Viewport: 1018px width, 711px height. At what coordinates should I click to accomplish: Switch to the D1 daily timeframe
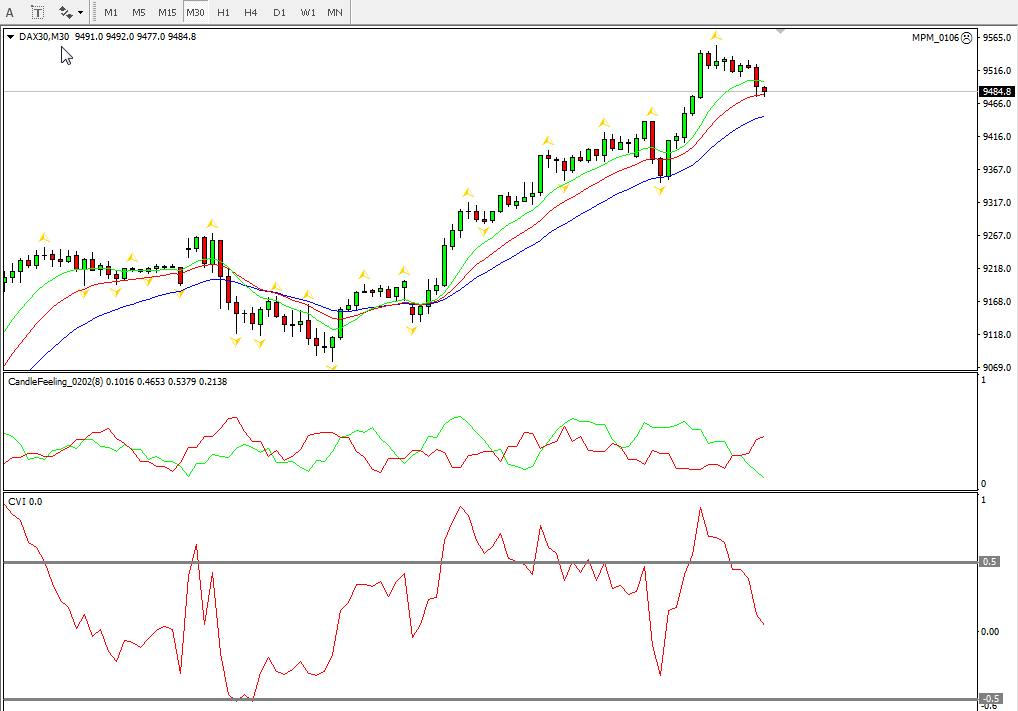pyautogui.click(x=279, y=12)
